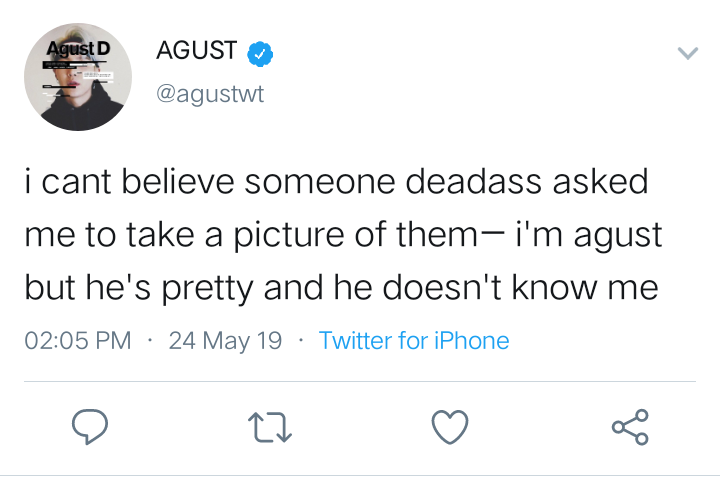Follow the Twitter for iPhone link
Viewport: 720px width, 480px height.
[414, 341]
